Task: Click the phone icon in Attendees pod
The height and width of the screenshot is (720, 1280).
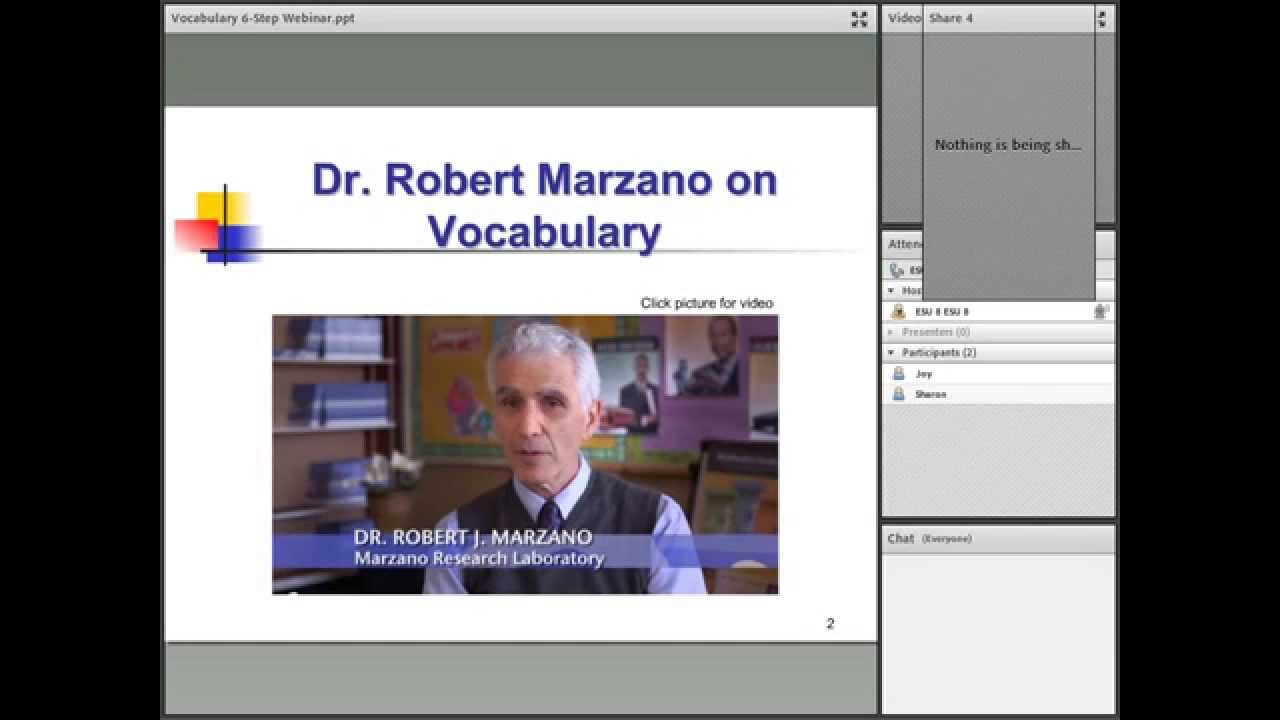Action: [x=897, y=270]
